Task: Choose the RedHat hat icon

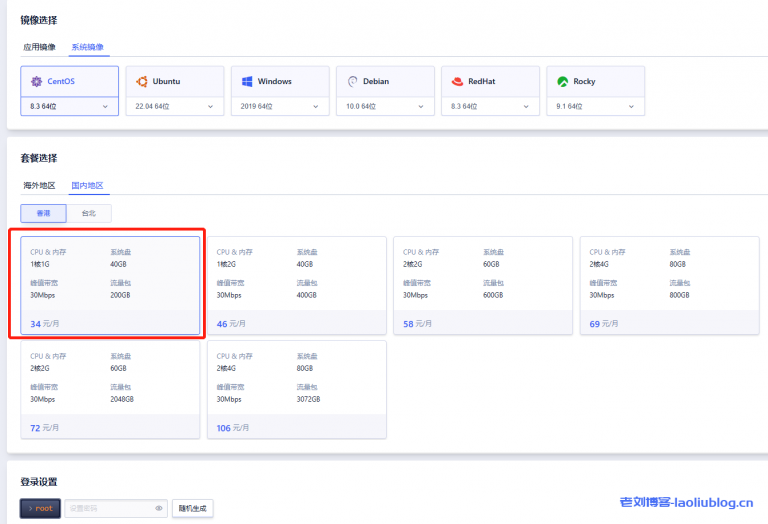Action: [x=458, y=81]
